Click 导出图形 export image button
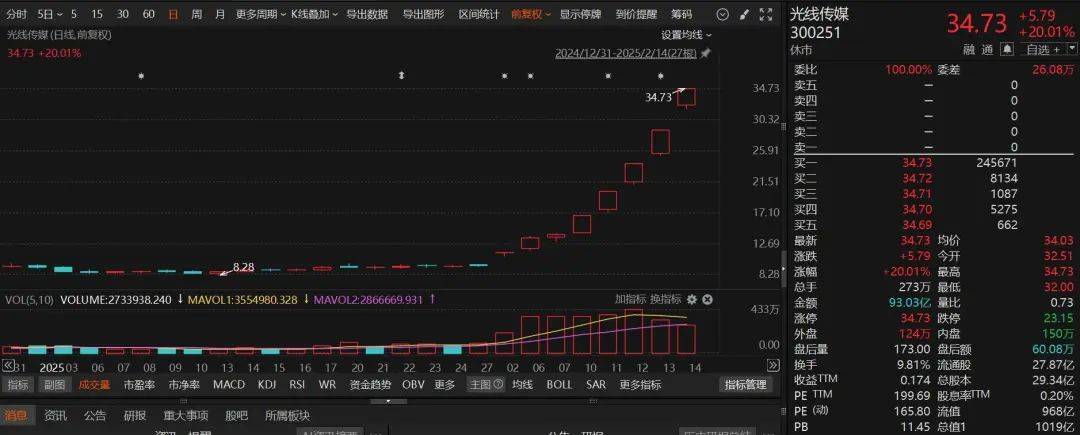This screenshot has width=1080, height=435. tap(423, 14)
